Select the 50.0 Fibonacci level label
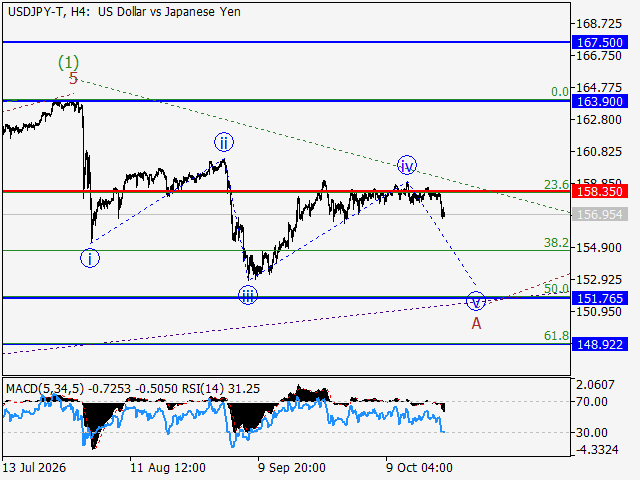 (556, 289)
